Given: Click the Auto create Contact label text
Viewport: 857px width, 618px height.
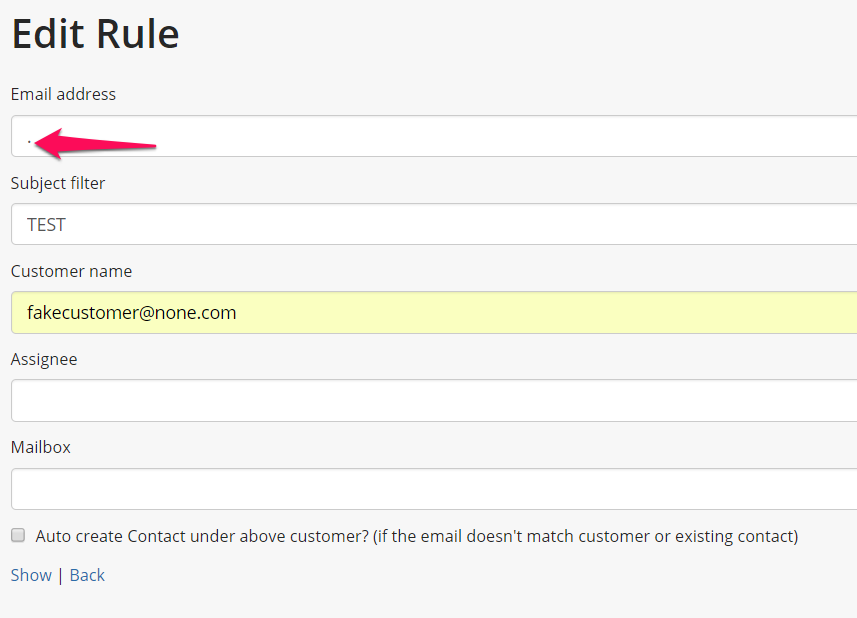Looking at the screenshot, I should click(416, 536).
